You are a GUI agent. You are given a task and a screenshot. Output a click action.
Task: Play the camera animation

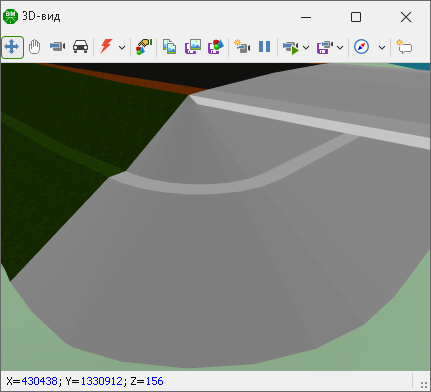(291, 47)
